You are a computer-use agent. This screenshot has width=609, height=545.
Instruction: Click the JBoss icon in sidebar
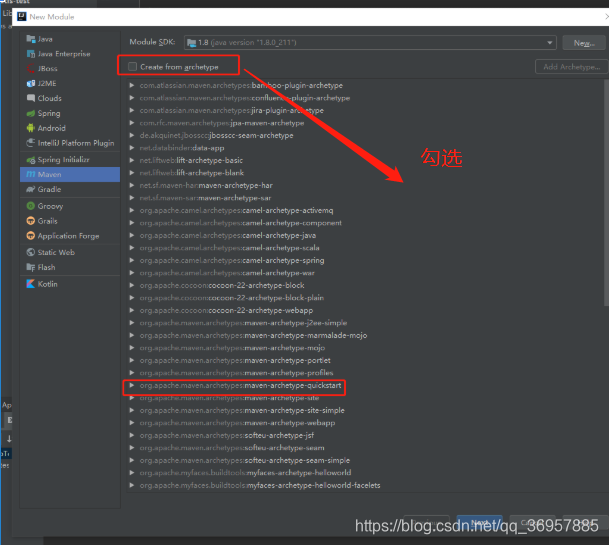tap(31, 68)
